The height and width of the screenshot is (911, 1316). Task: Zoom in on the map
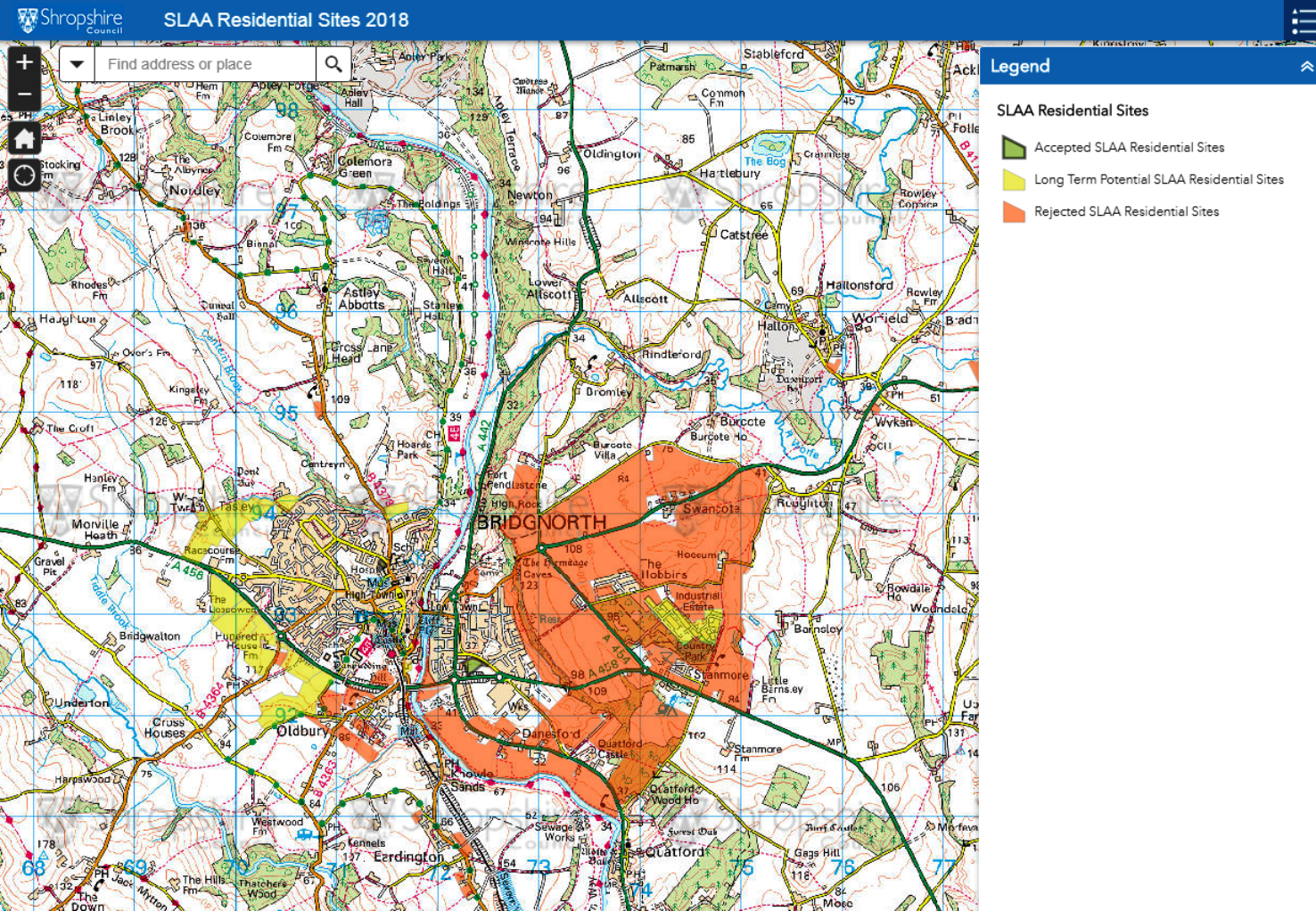point(24,62)
